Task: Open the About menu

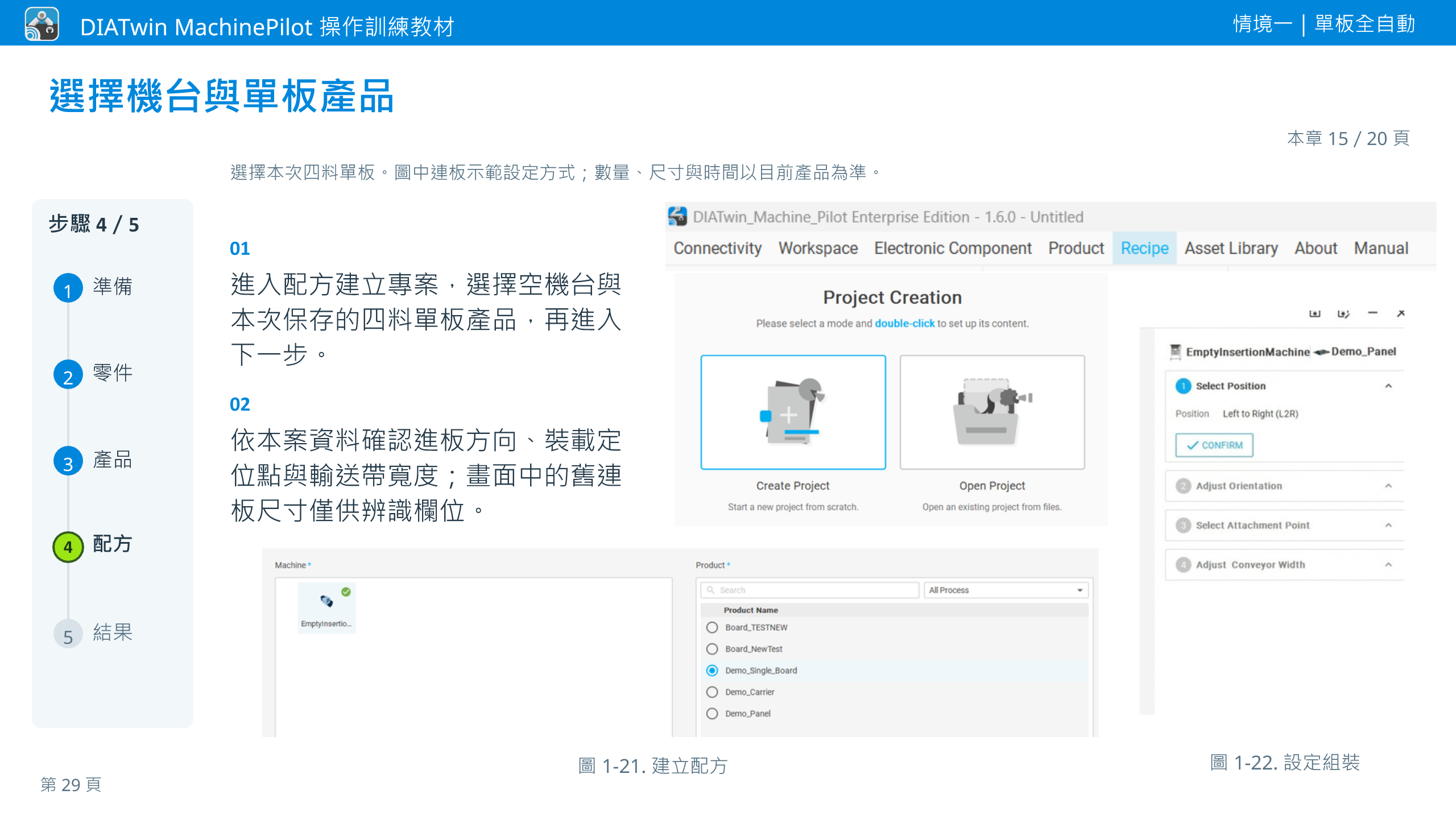Action: click(1316, 248)
